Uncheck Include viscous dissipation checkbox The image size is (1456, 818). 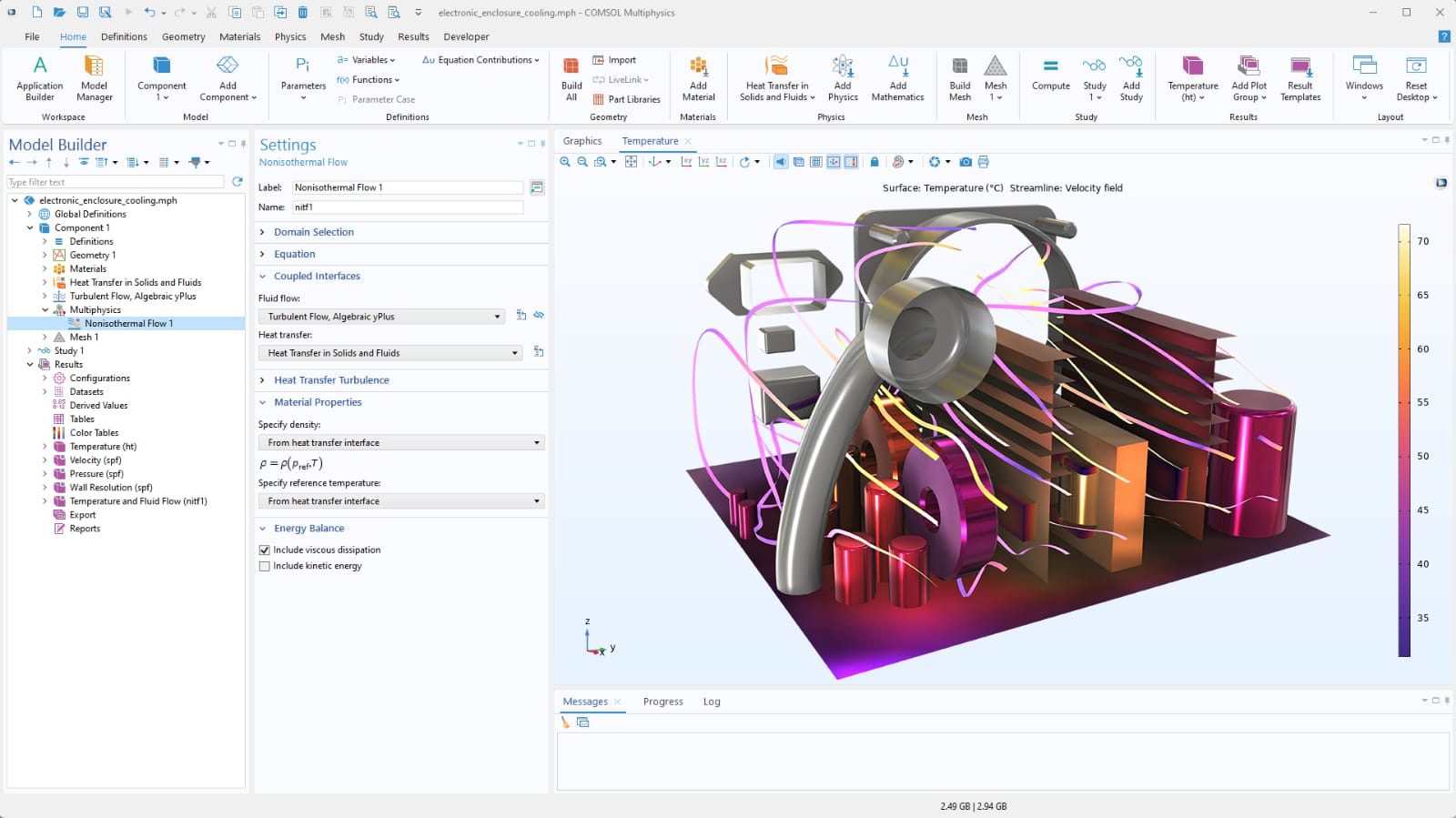(x=265, y=550)
